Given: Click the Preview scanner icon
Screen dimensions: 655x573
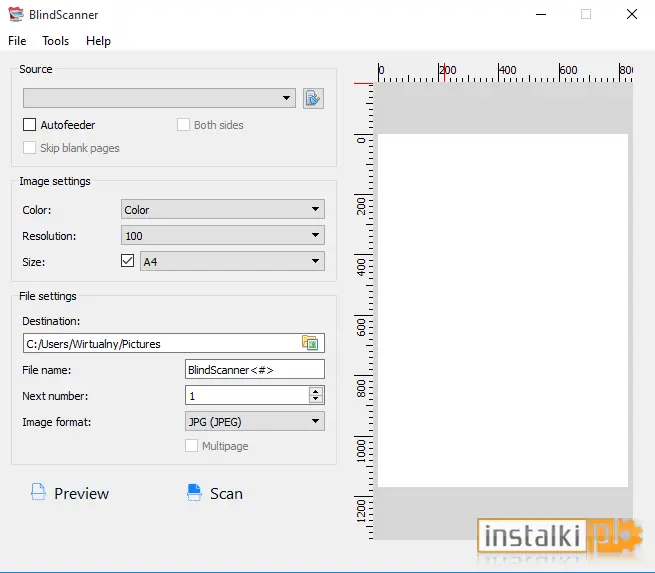Looking at the screenshot, I should tap(38, 492).
